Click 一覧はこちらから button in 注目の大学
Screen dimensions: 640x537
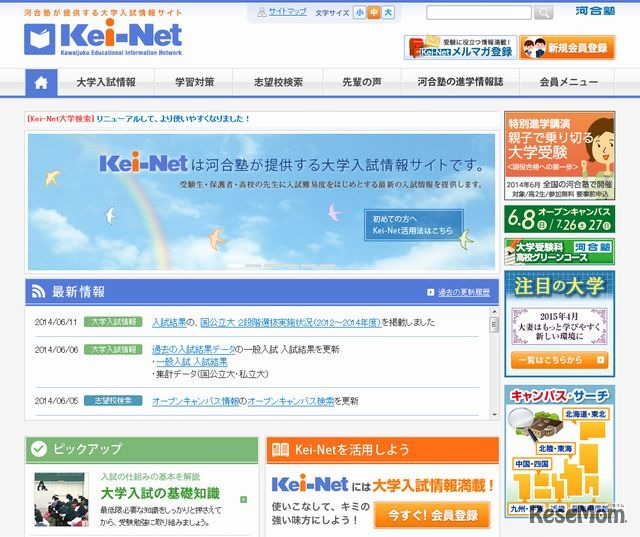[x=559, y=360]
